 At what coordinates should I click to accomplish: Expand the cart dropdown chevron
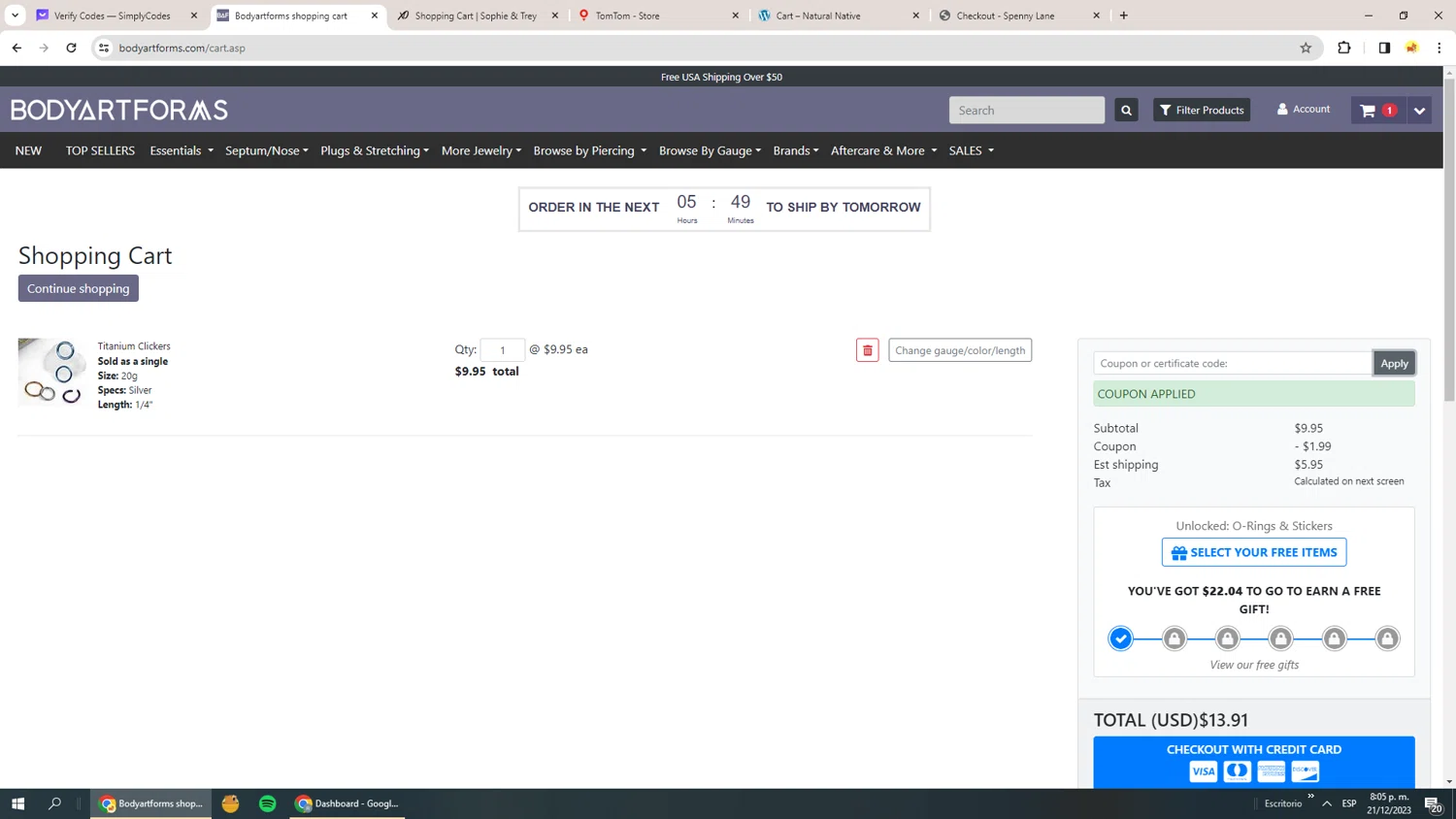pos(1419,110)
